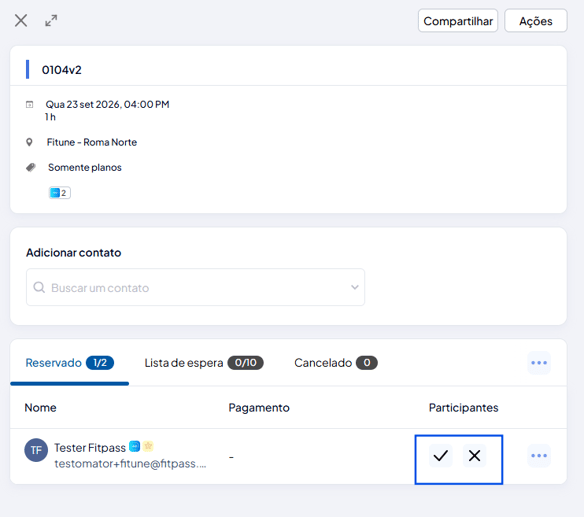The width and height of the screenshot is (584, 517).
Task: Click the Compartilhar button
Action: pos(458,21)
